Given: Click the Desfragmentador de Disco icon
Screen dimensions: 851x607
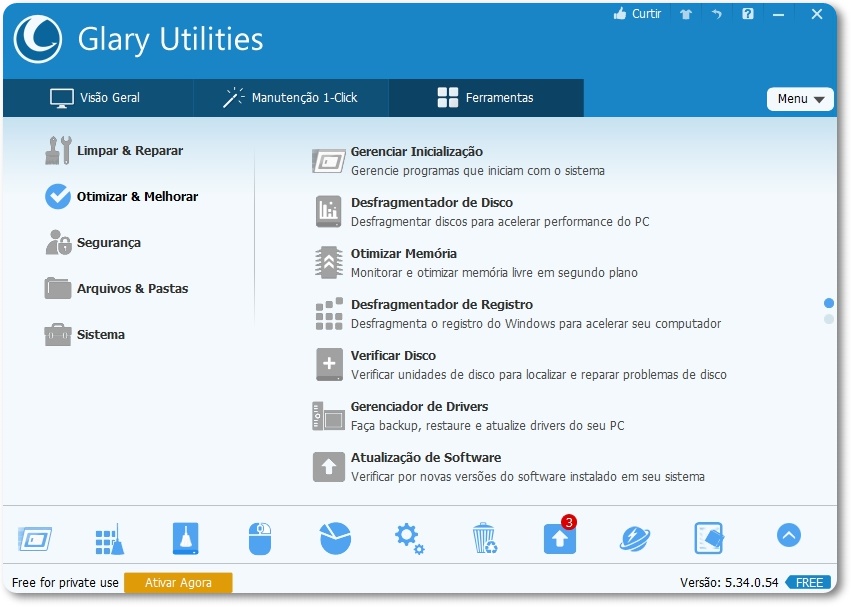Looking at the screenshot, I should tap(329, 211).
